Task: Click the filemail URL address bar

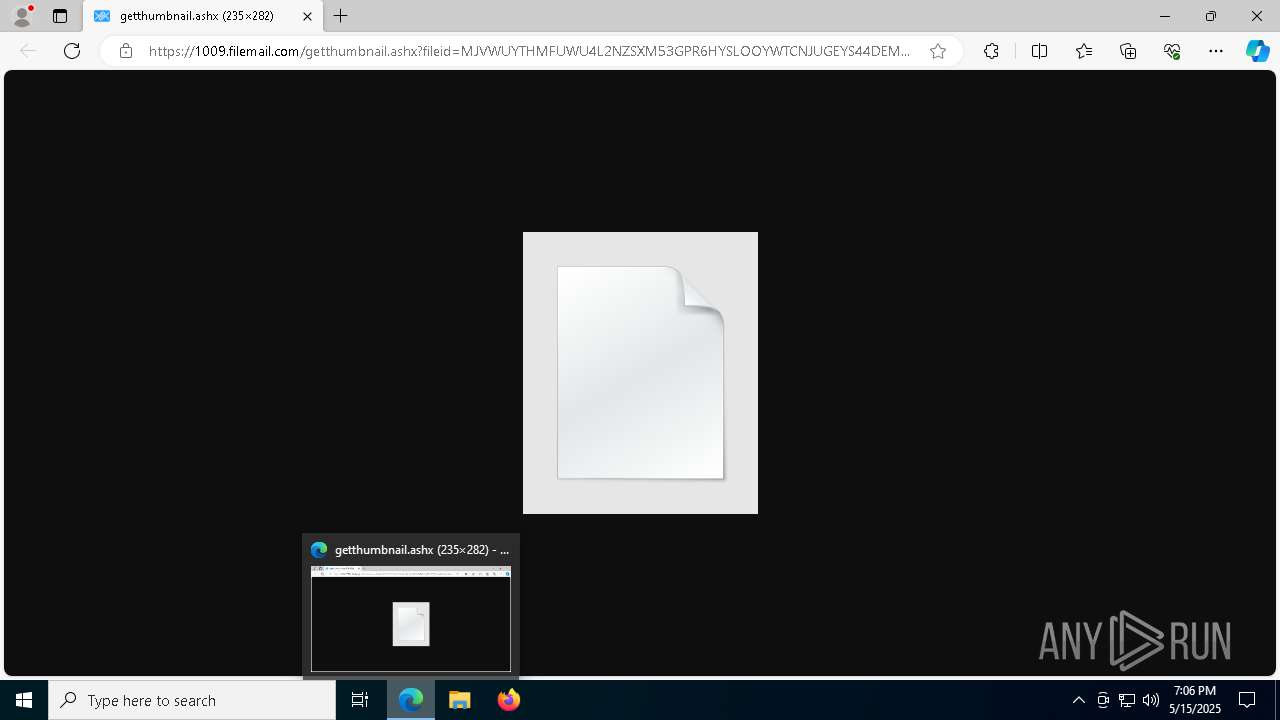Action: (530, 51)
